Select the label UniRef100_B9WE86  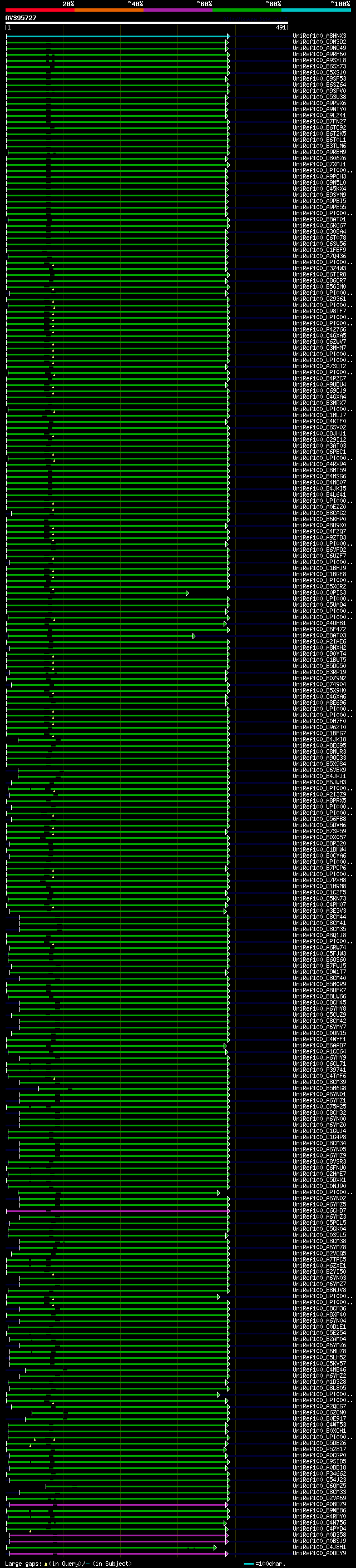click(319, 1511)
